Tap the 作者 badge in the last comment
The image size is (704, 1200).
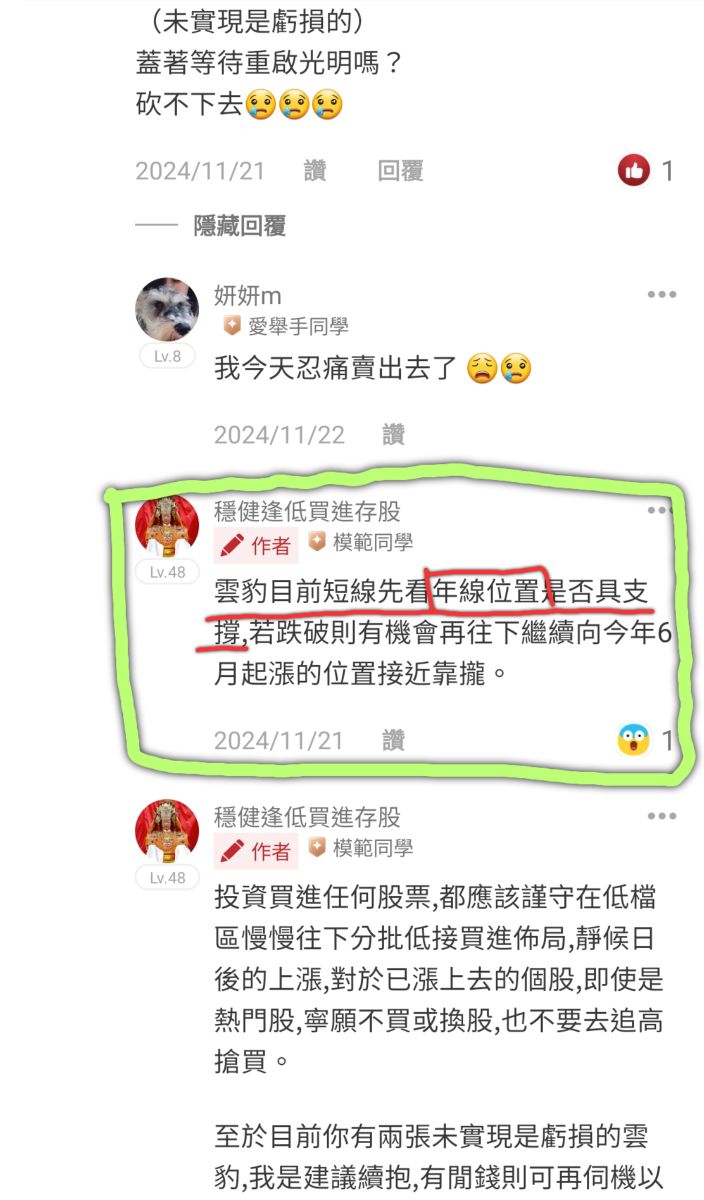(x=256, y=851)
